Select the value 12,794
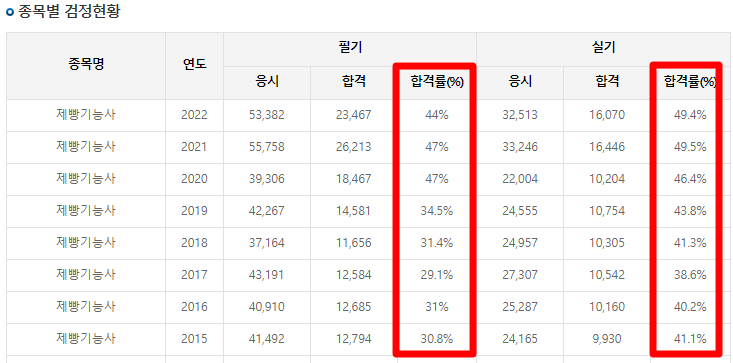 pyautogui.click(x=353, y=339)
